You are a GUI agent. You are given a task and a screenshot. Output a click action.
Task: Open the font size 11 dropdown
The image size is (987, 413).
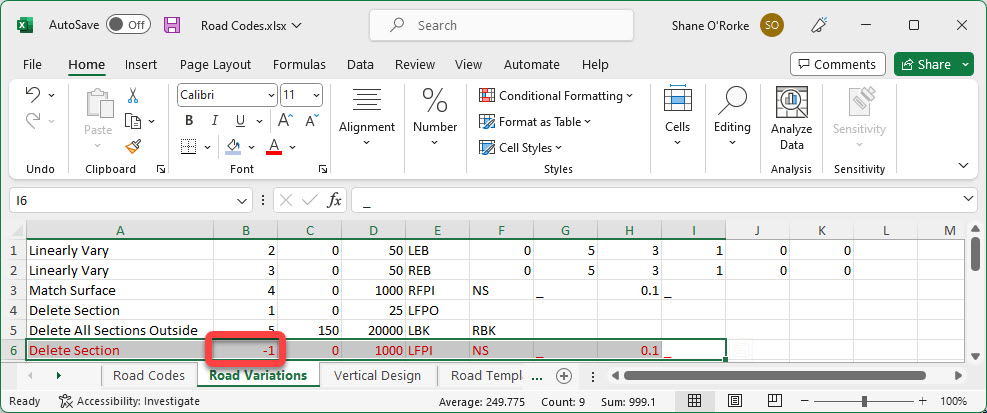tap(316, 96)
